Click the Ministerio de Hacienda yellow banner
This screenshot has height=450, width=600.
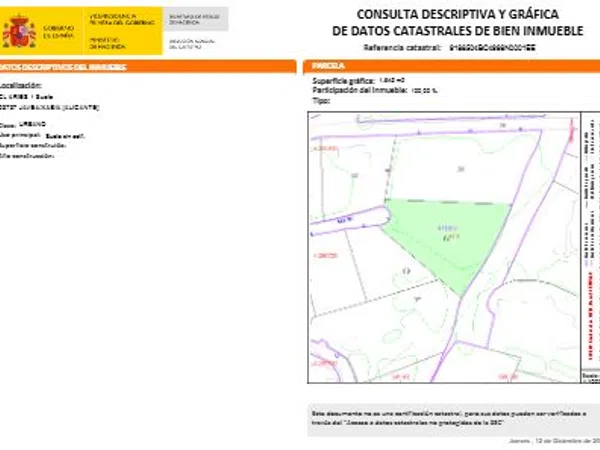tap(118, 31)
